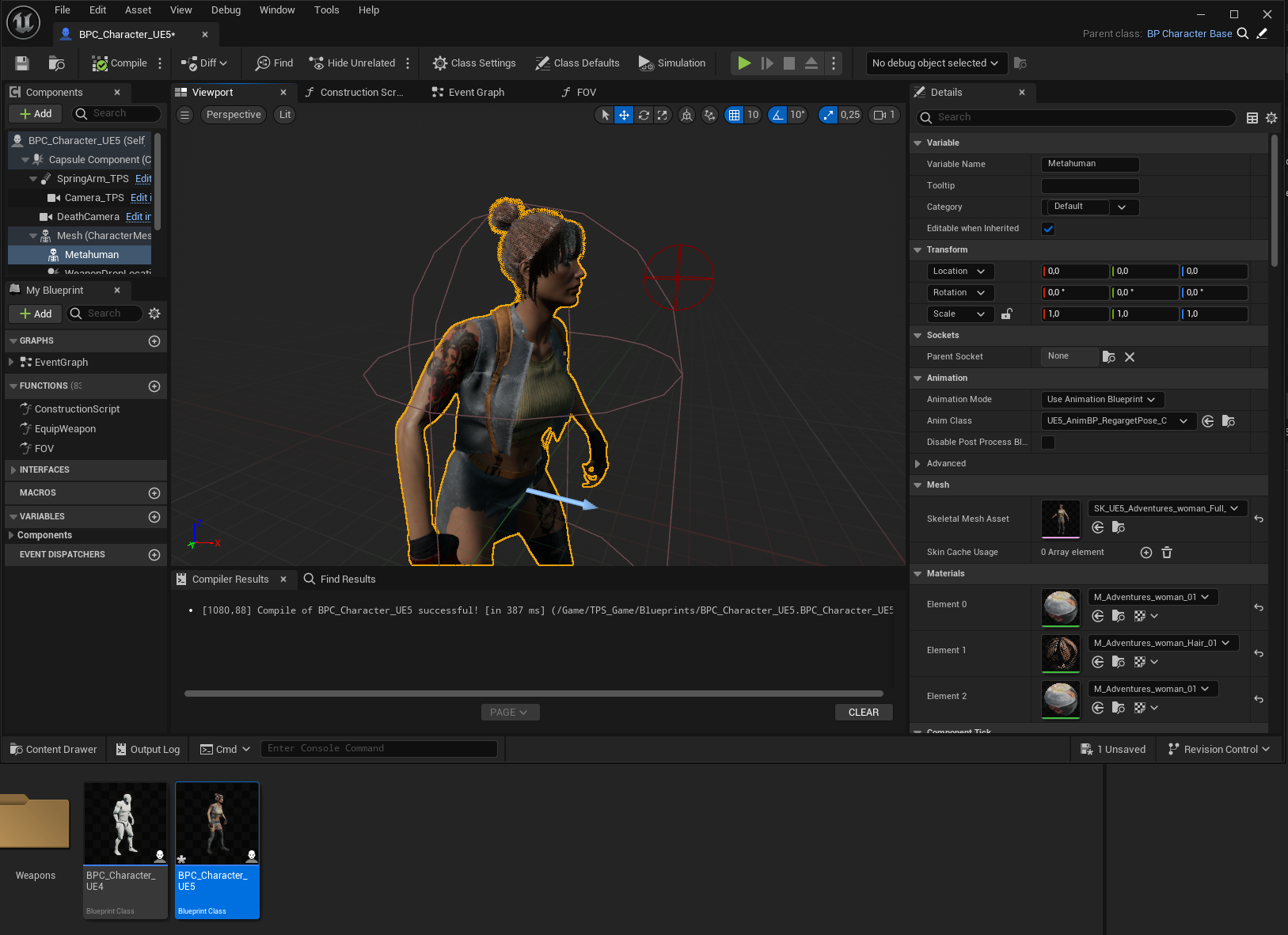Open the Skeletal Mesh Asset dropdown
This screenshot has width=1288, height=935.
pyautogui.click(x=1166, y=508)
